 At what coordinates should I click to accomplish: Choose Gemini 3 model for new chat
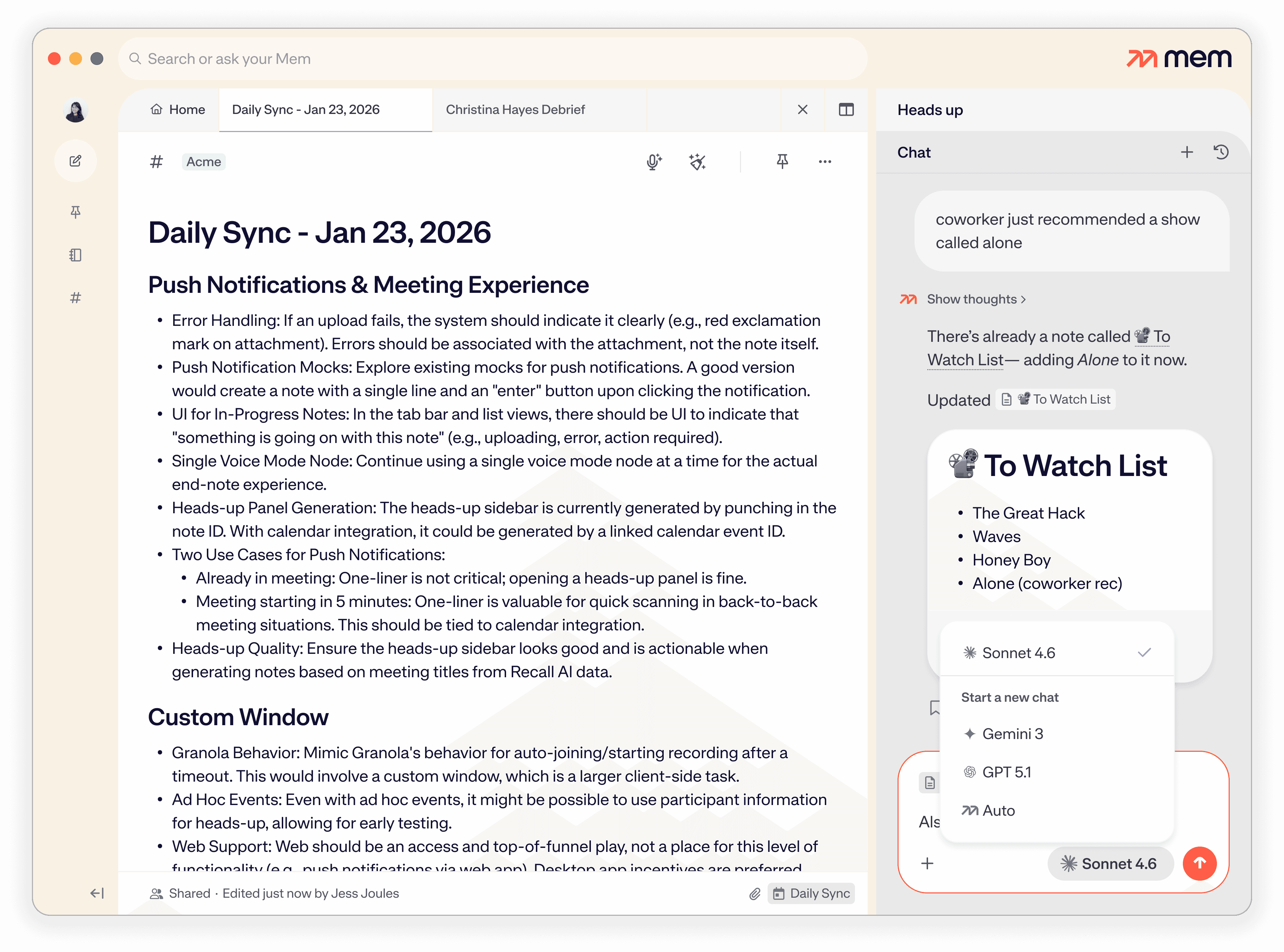tap(1012, 734)
